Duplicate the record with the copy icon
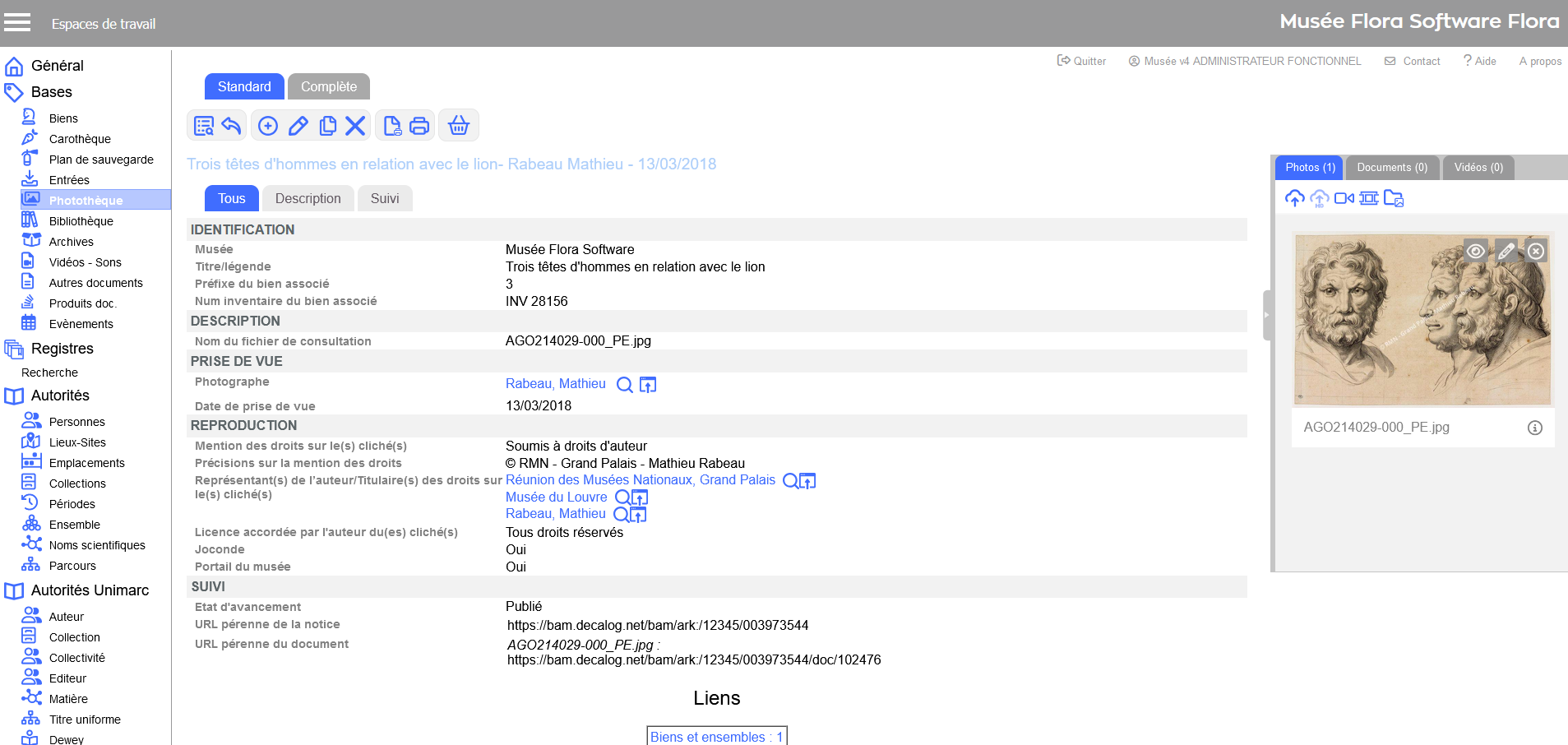Screen dimensions: 1568x745 click(327, 126)
